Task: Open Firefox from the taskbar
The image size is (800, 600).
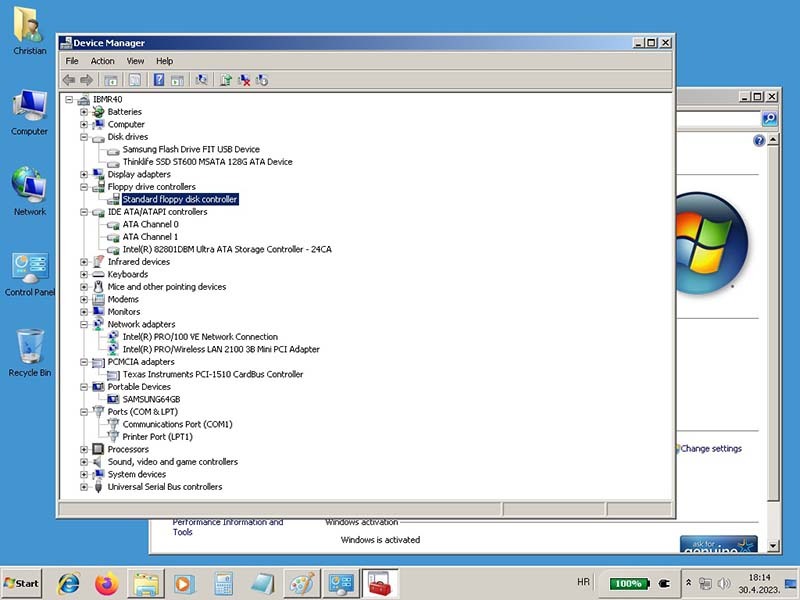Action: pos(106,582)
